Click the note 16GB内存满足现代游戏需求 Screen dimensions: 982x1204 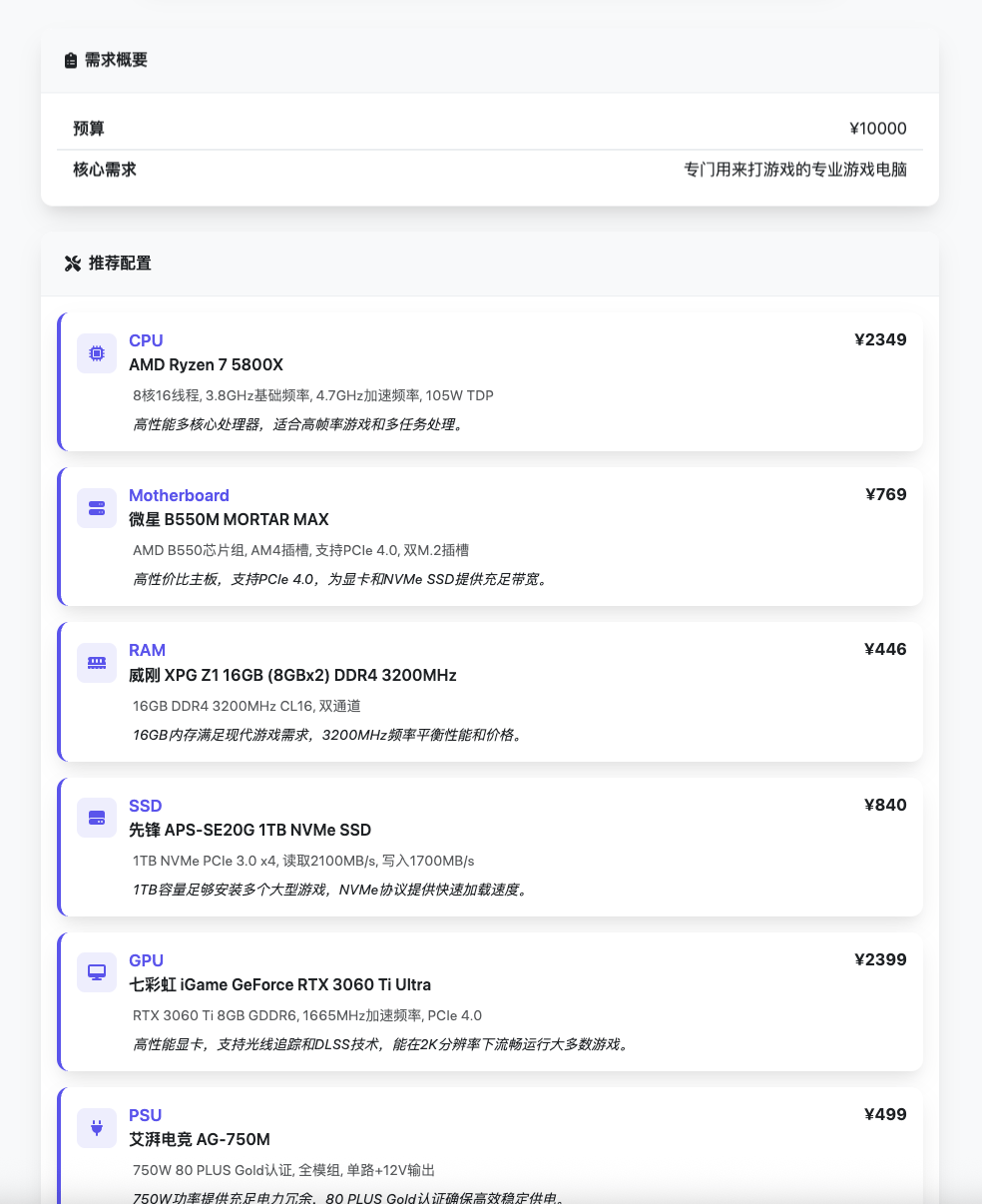(x=329, y=735)
